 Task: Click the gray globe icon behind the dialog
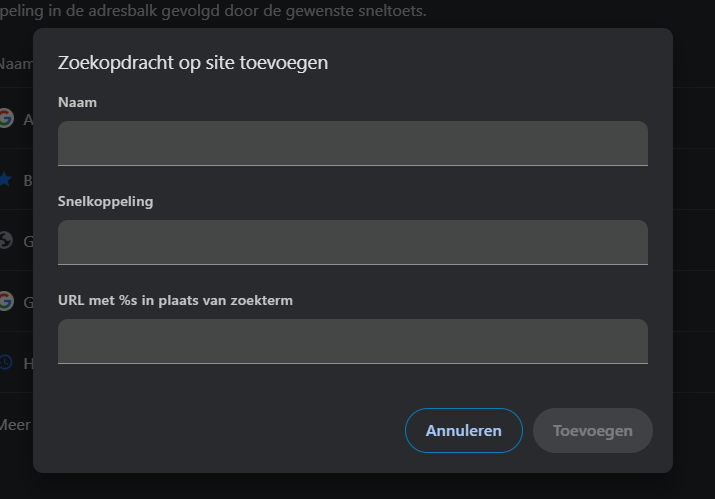tap(5, 240)
